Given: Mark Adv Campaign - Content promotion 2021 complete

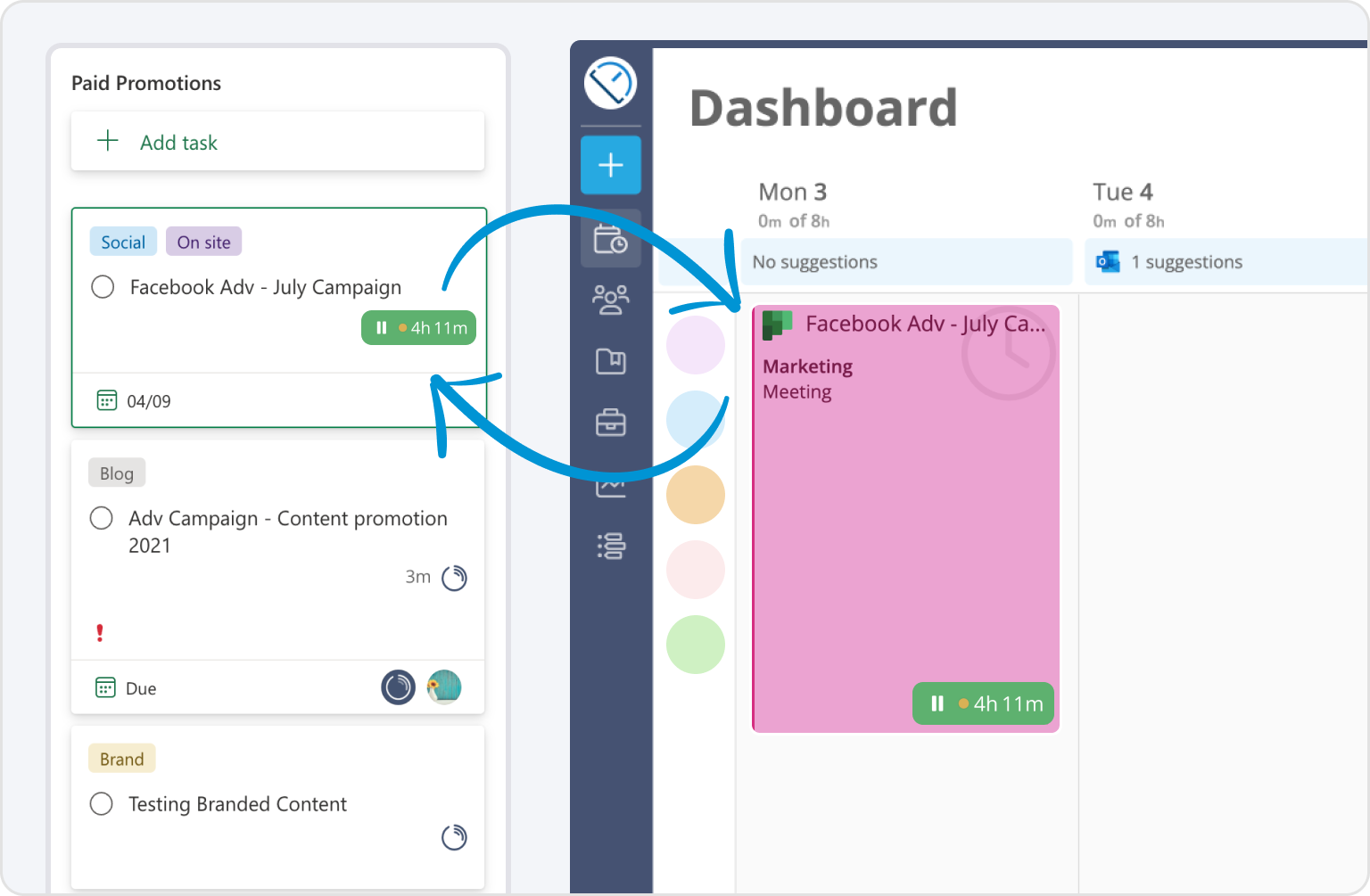Looking at the screenshot, I should point(101,518).
